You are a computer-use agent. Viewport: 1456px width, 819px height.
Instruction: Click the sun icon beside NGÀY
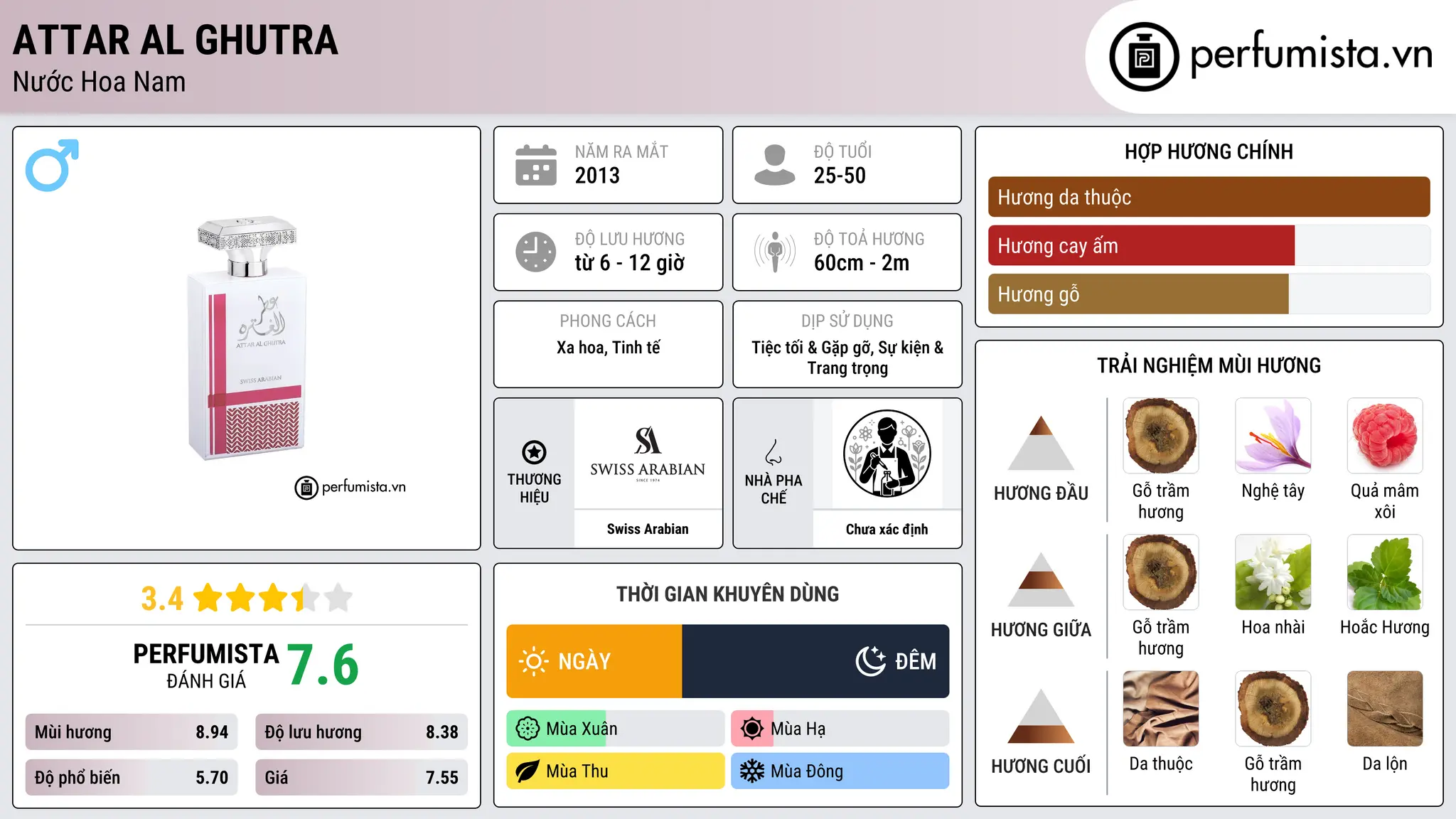(534, 661)
